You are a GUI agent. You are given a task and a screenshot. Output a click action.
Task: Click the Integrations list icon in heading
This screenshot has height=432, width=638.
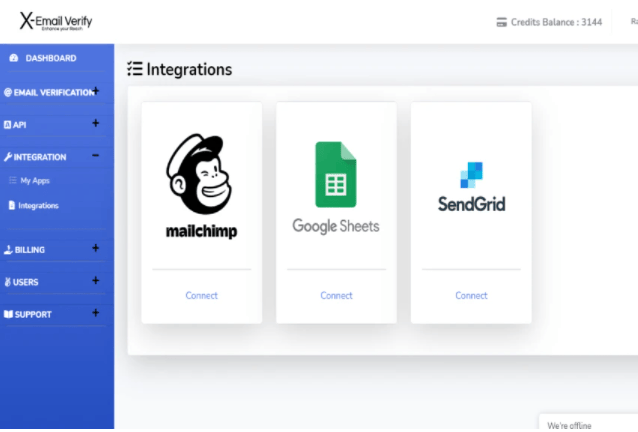coord(135,69)
